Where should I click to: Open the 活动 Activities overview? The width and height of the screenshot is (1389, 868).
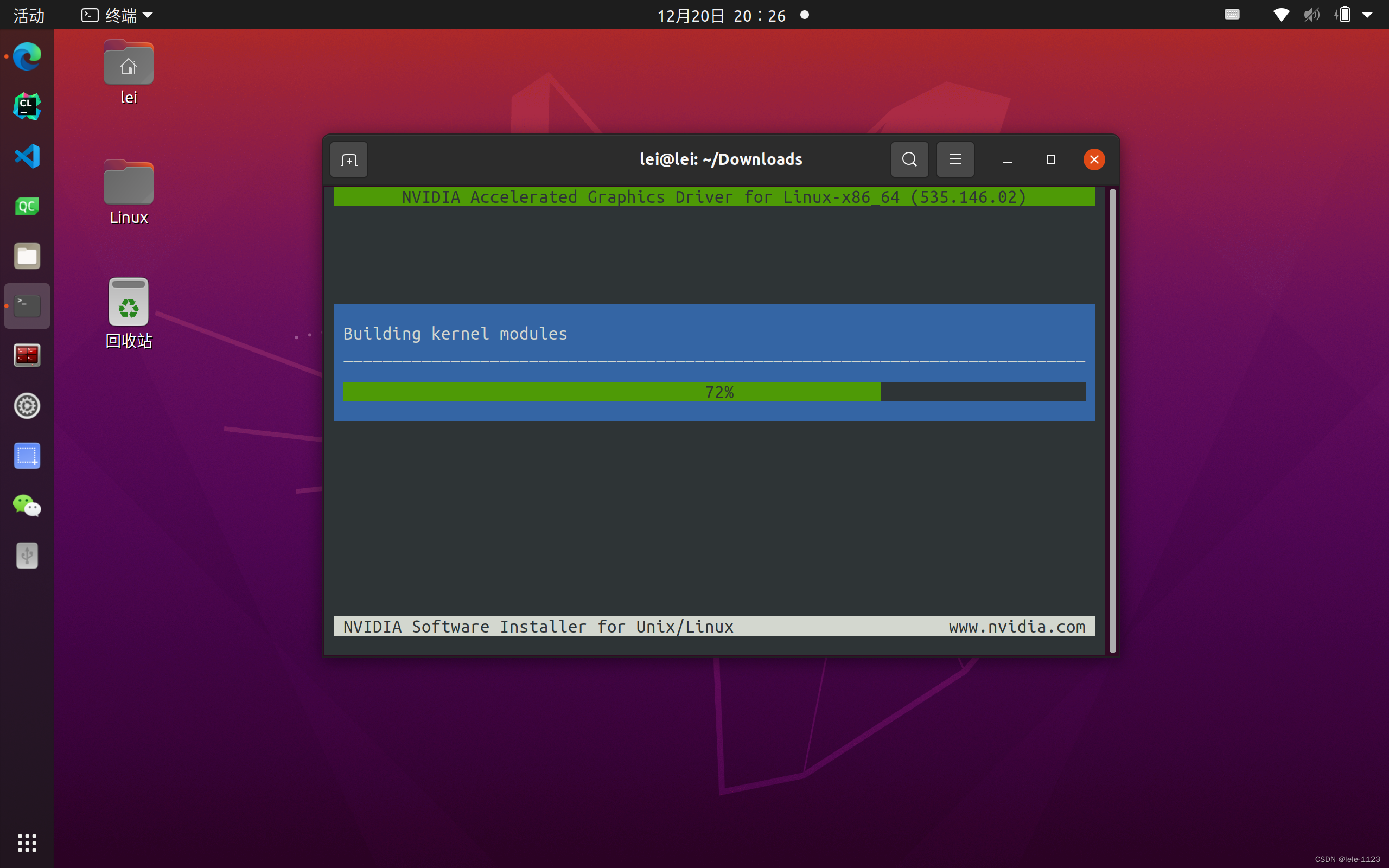pos(29,16)
